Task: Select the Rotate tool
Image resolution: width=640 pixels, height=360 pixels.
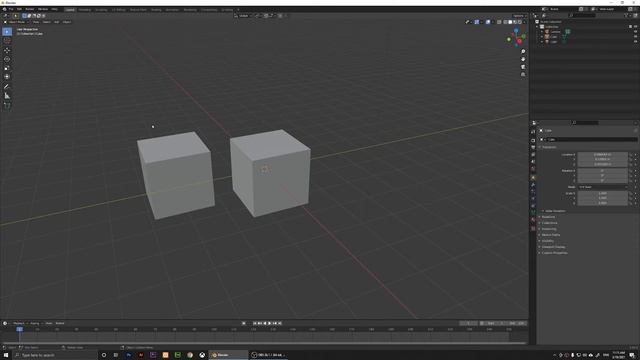Action: [7, 59]
